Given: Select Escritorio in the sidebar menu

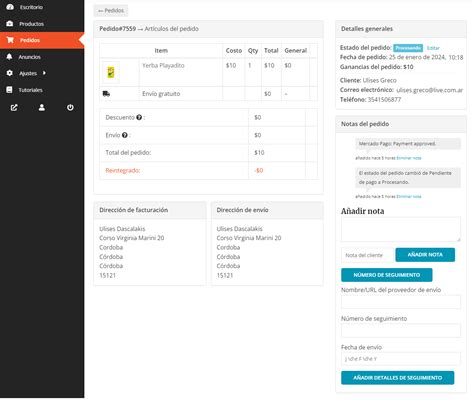Looking at the screenshot, I should point(31,7).
